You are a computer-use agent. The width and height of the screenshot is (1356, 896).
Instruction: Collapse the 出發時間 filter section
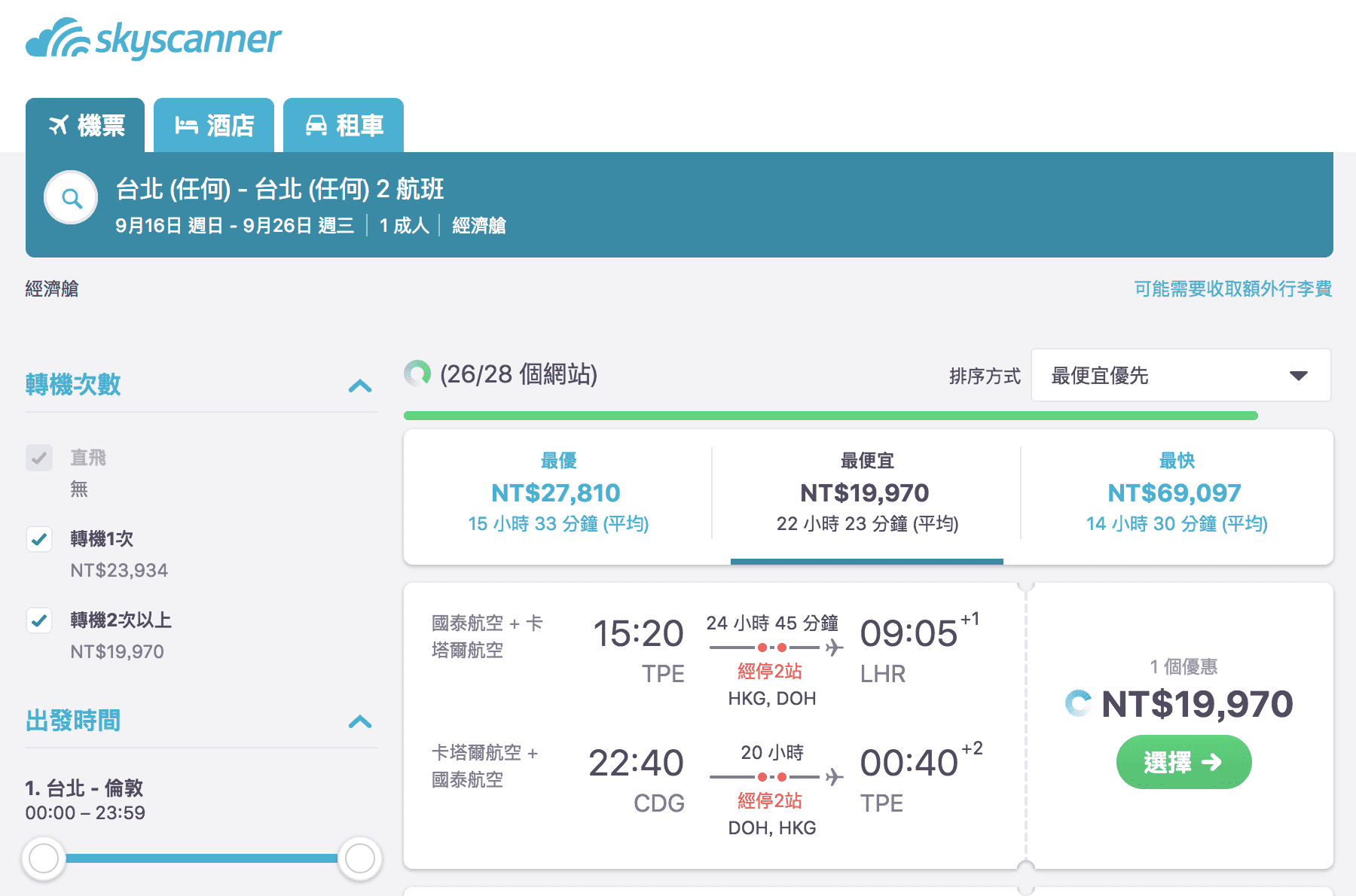point(360,721)
